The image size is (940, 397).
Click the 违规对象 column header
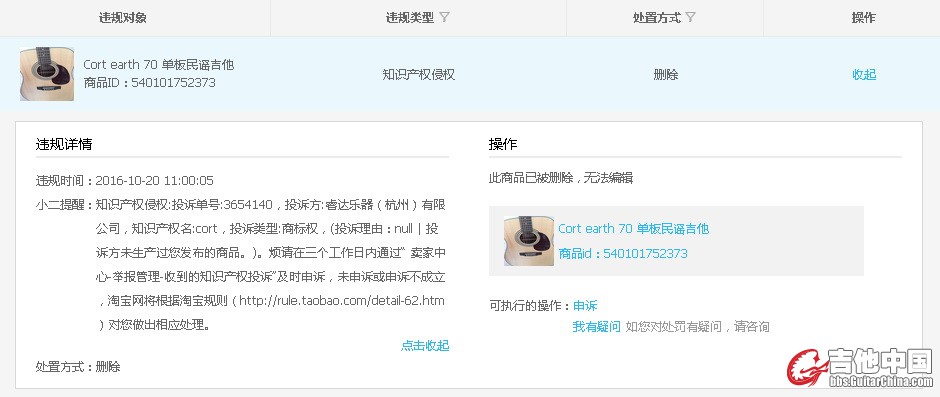coord(123,17)
